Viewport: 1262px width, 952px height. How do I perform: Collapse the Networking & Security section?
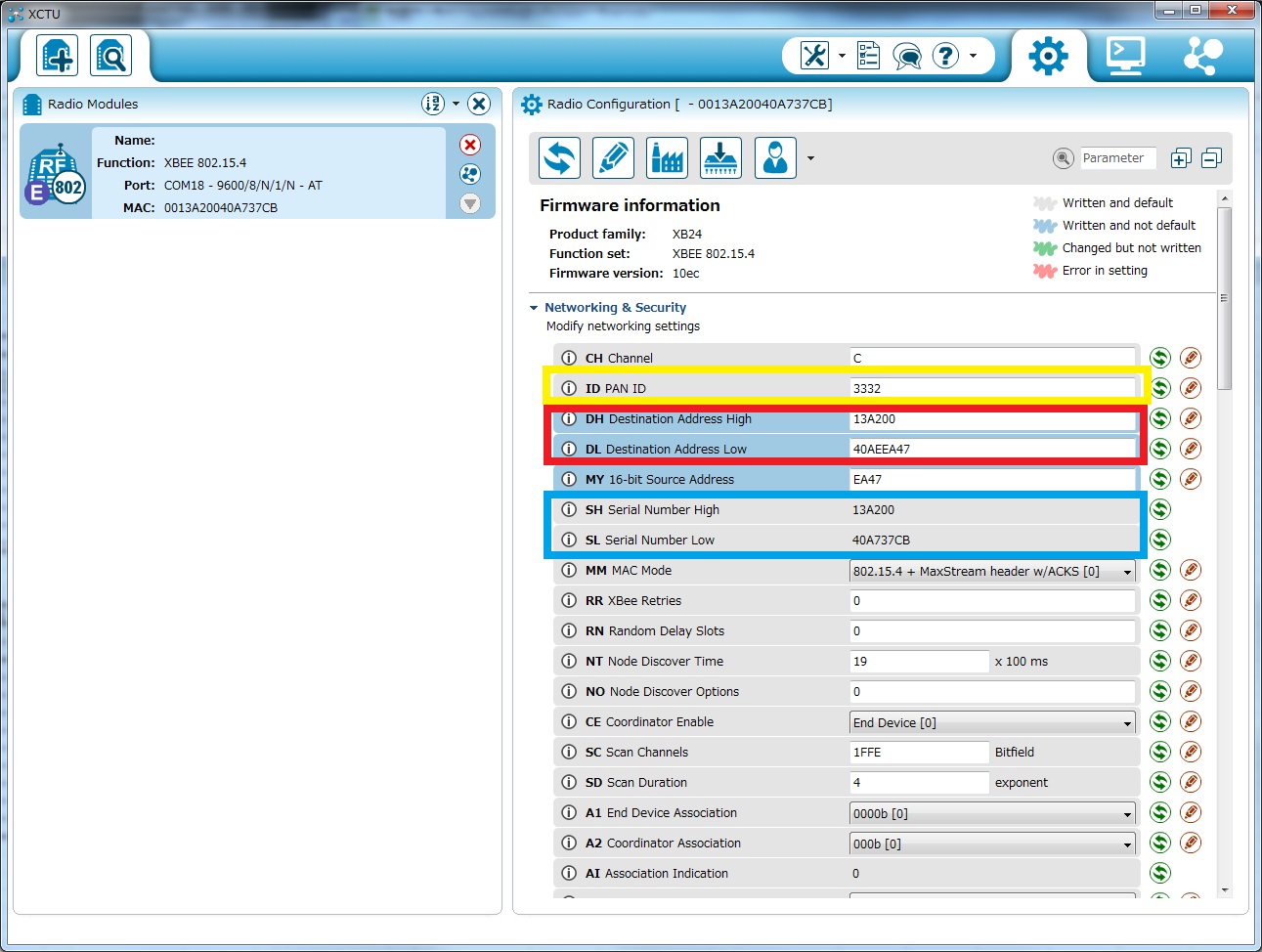(x=534, y=308)
